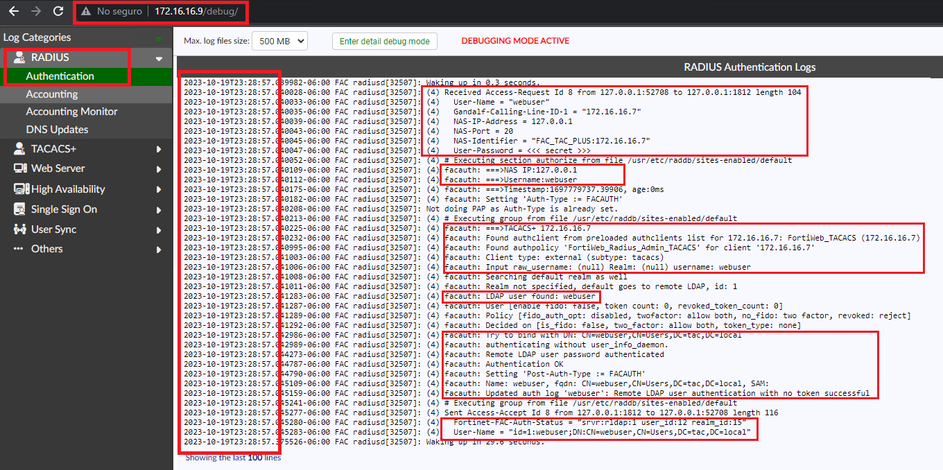Collapse the RADIUS category arrow

click(x=159, y=59)
